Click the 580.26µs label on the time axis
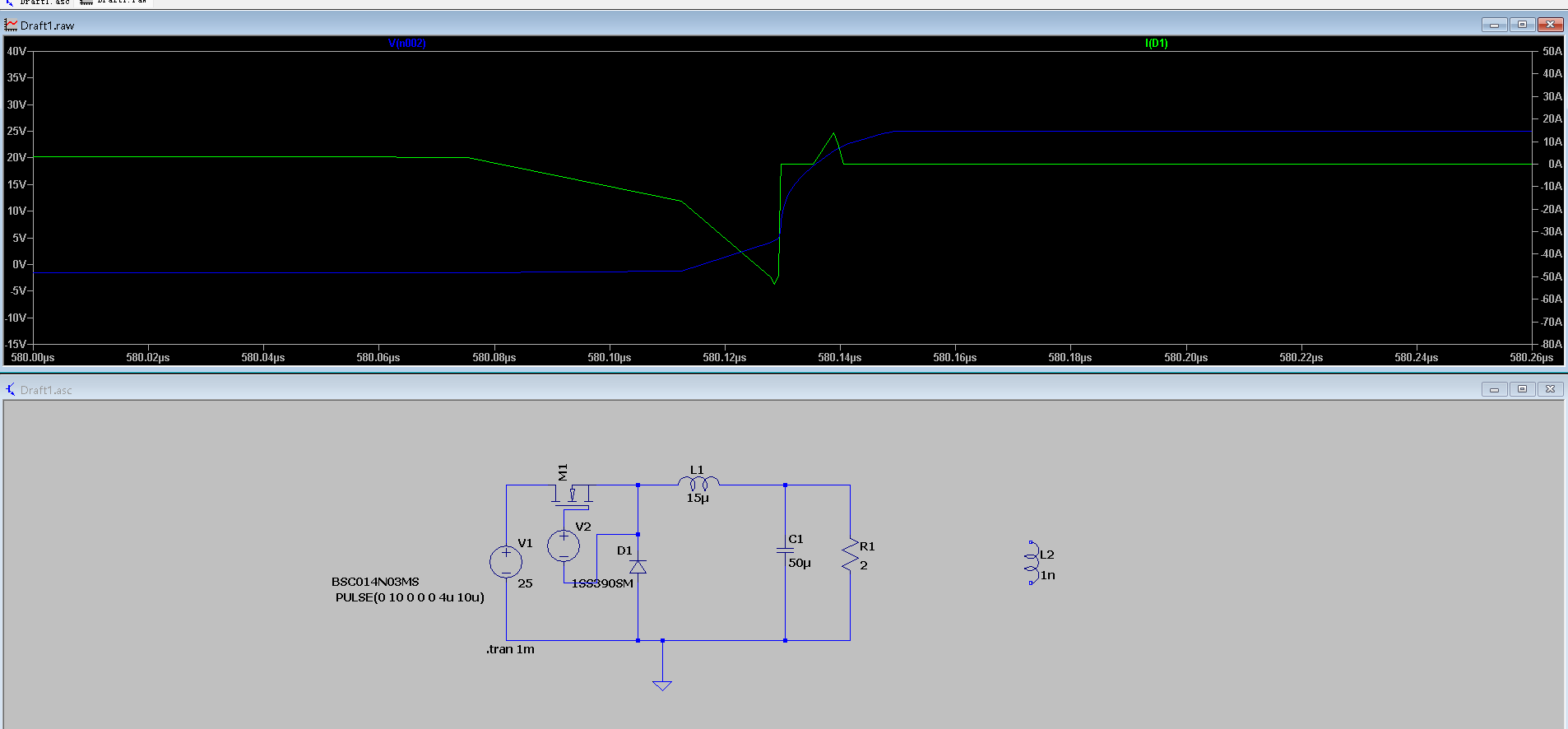This screenshot has width=1568, height=729. [x=1532, y=357]
